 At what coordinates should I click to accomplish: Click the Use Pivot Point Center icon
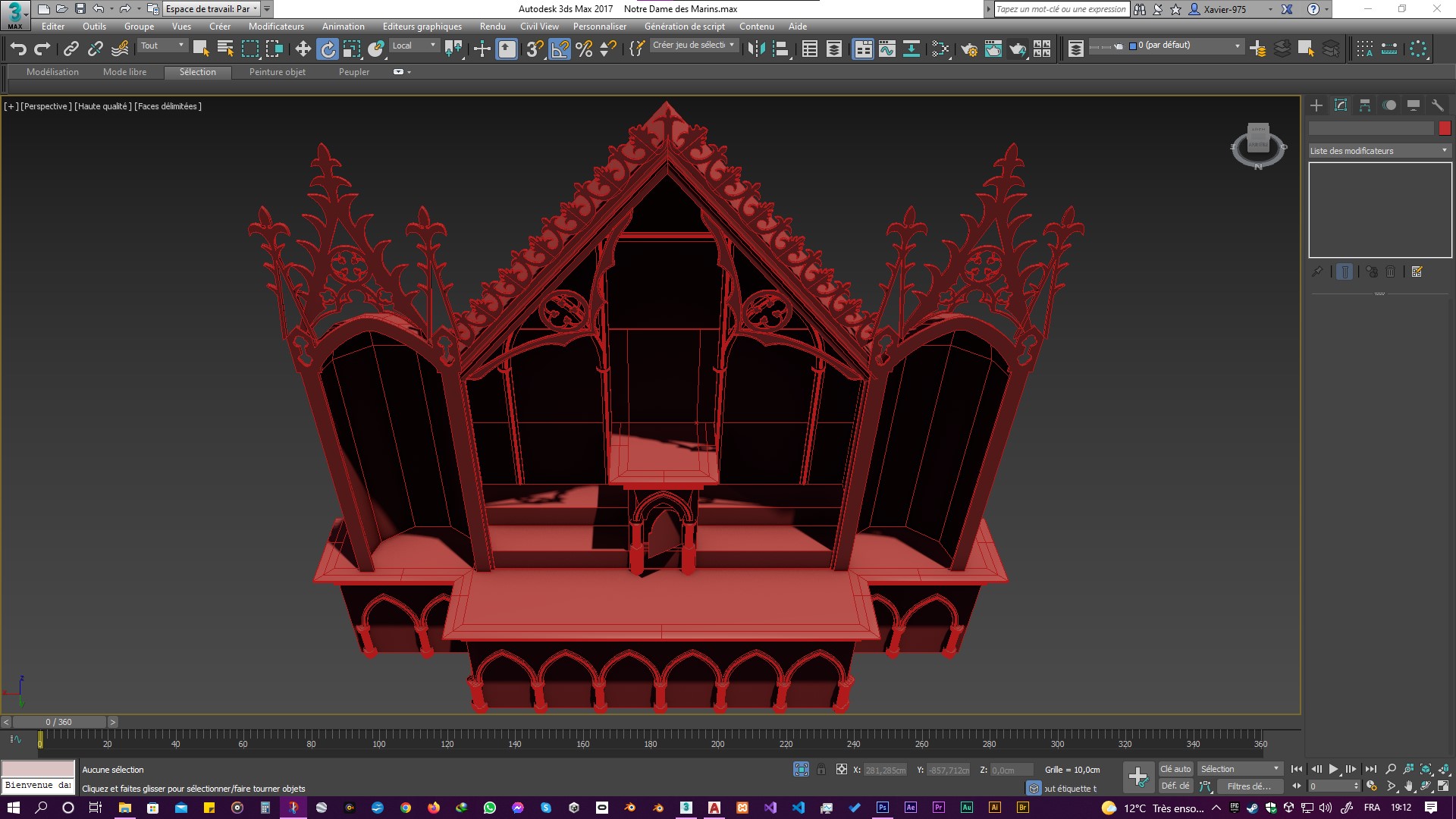coord(453,49)
